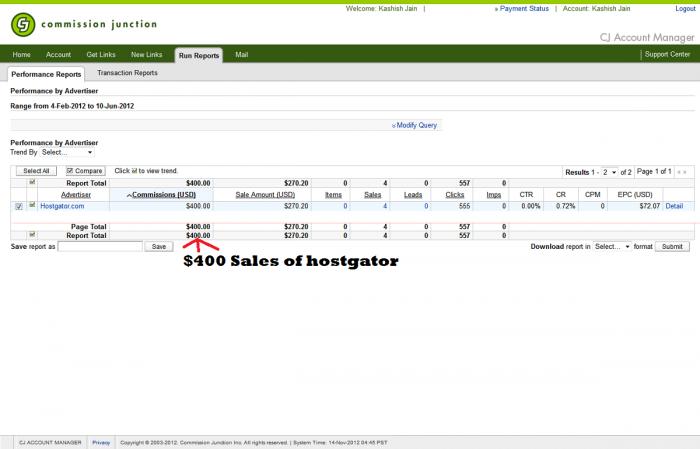700x449 pixels.
Task: Sort by the Clicks column header
Action: point(454,195)
